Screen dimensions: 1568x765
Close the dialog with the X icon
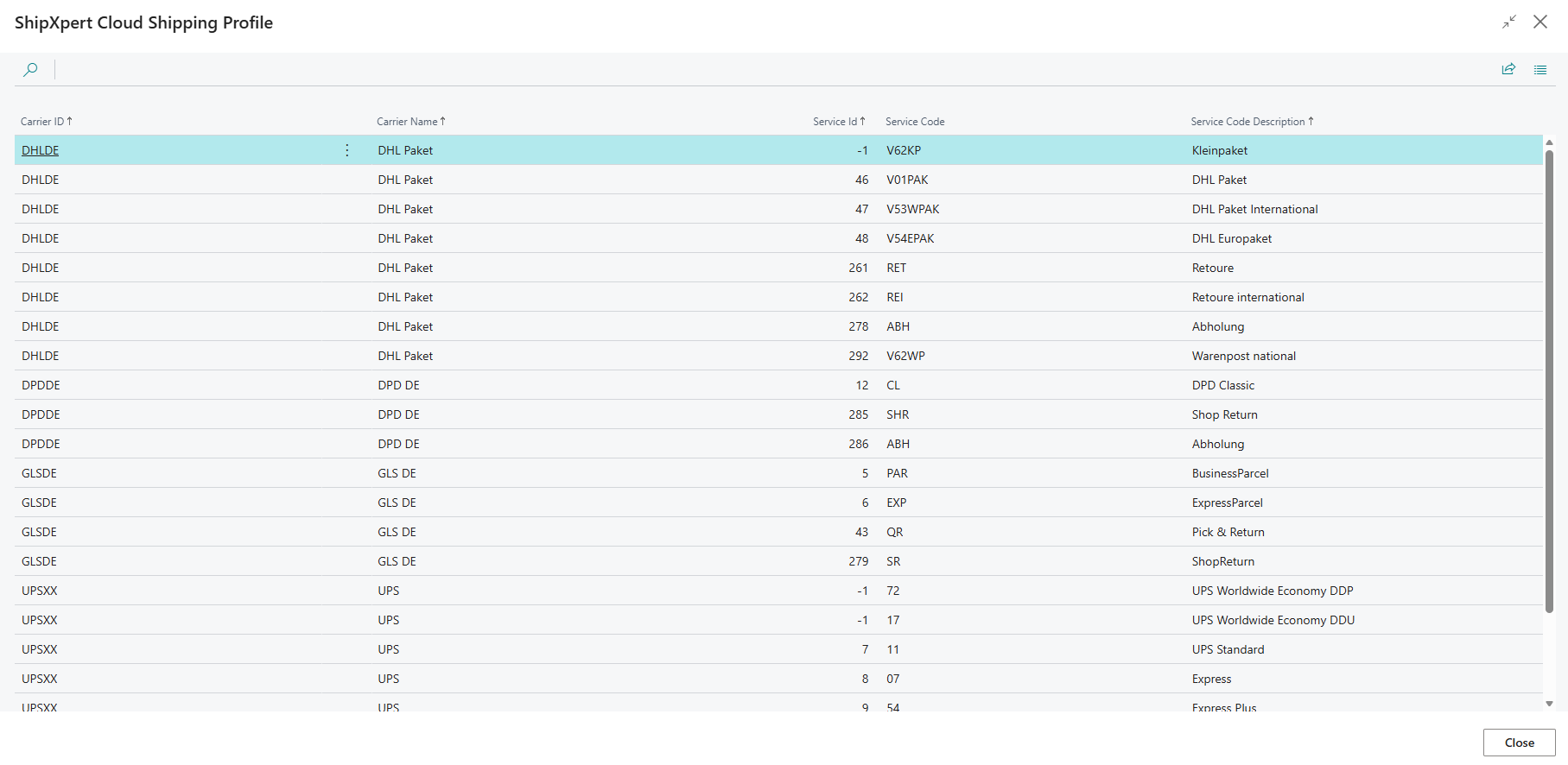[1540, 22]
